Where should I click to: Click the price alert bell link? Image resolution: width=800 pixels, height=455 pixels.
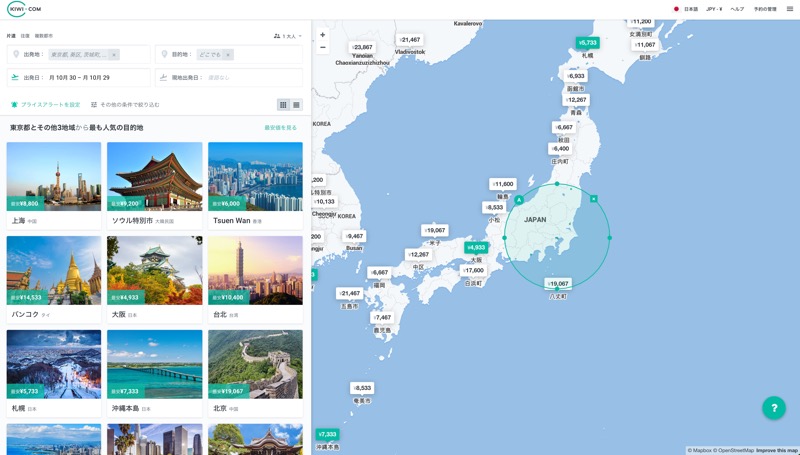click(x=45, y=105)
